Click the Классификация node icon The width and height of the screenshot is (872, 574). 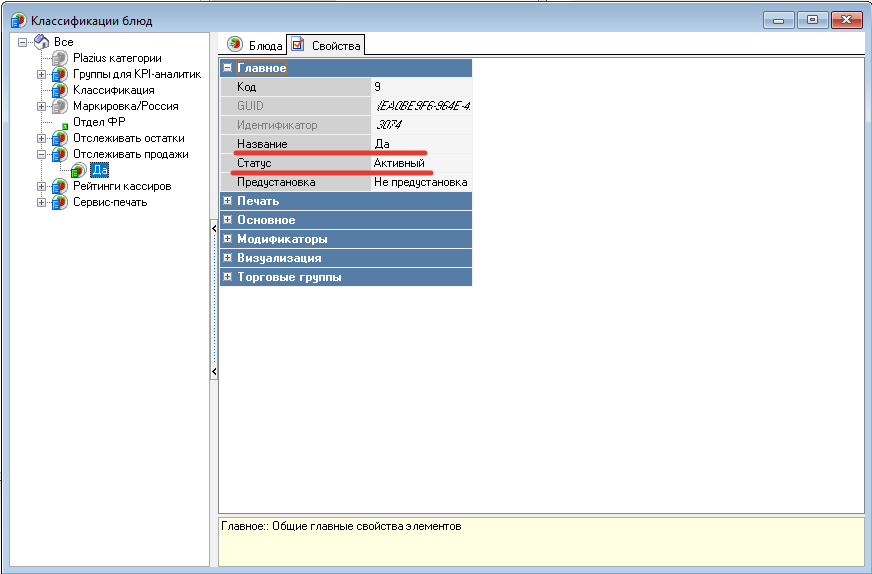coord(60,90)
